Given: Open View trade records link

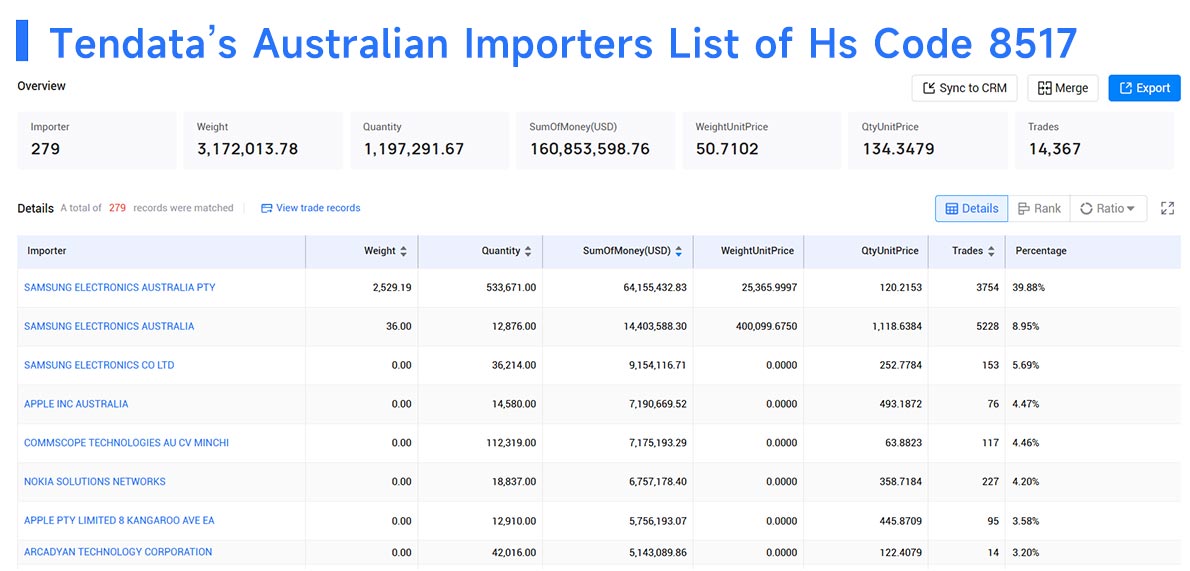Looking at the screenshot, I should (x=310, y=208).
